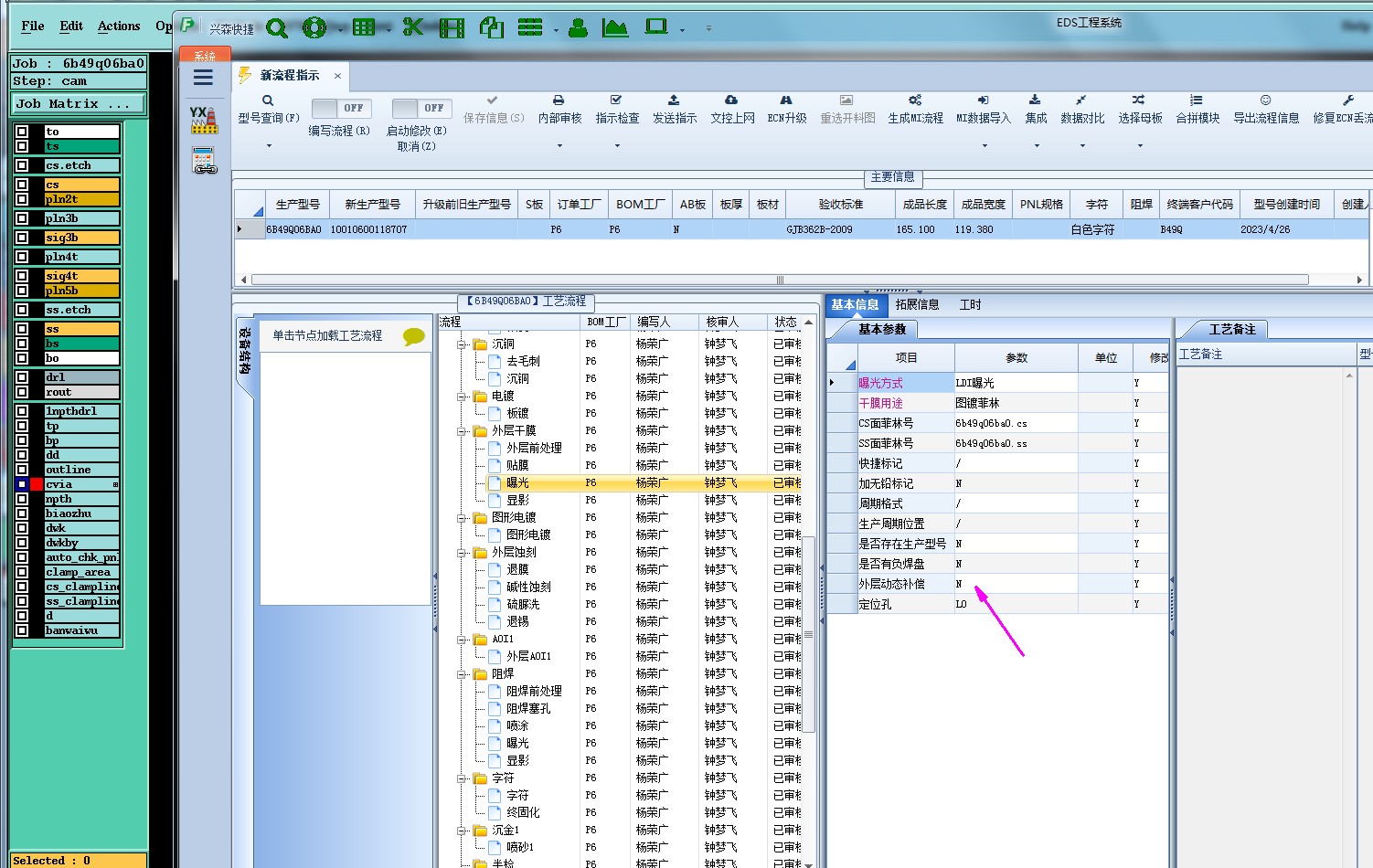Click 单击节点加载工艺流程 button

pos(327,336)
